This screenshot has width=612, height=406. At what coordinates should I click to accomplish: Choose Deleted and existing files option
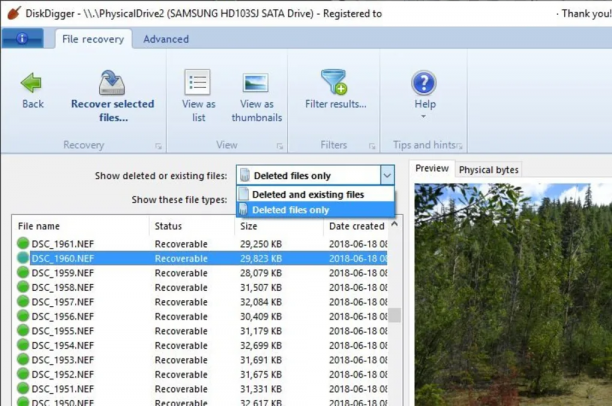(x=315, y=194)
